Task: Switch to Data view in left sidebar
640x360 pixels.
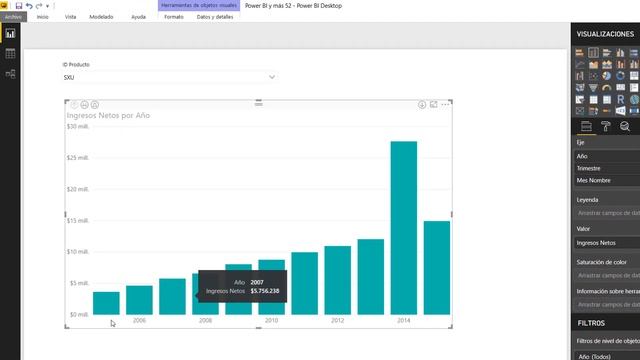Action: click(x=10, y=53)
